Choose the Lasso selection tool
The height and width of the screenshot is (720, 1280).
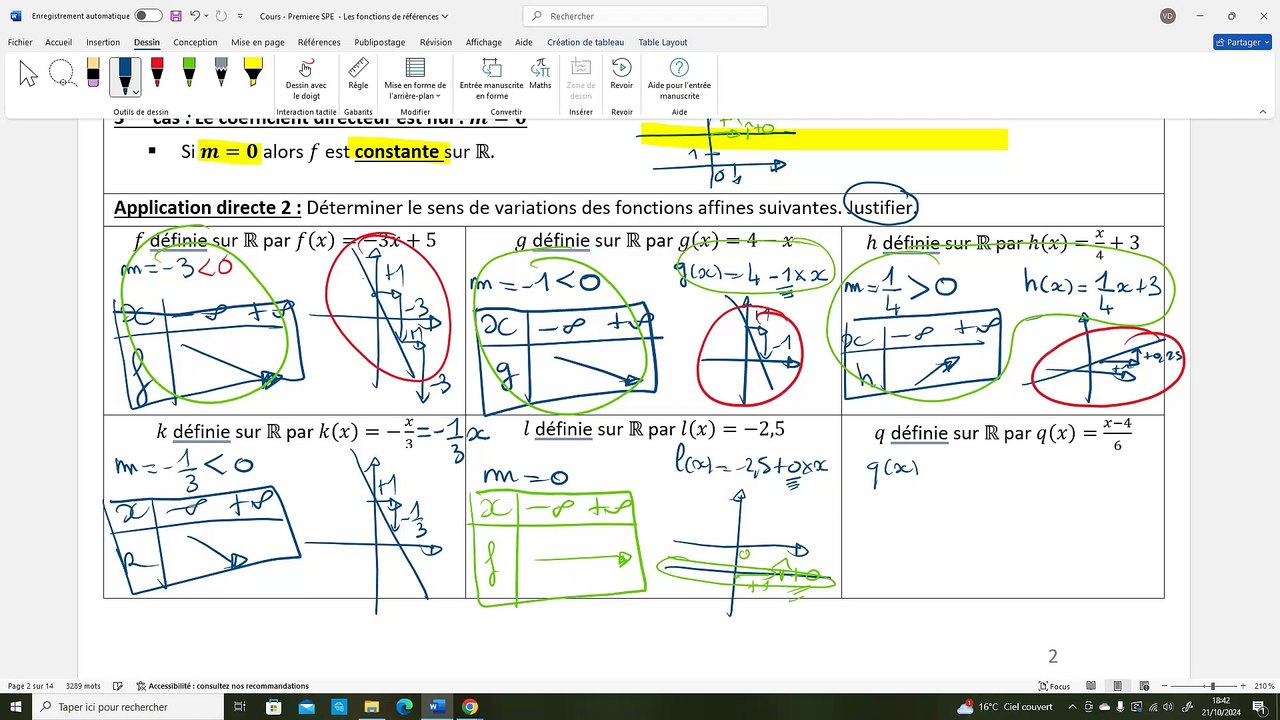pos(62,74)
